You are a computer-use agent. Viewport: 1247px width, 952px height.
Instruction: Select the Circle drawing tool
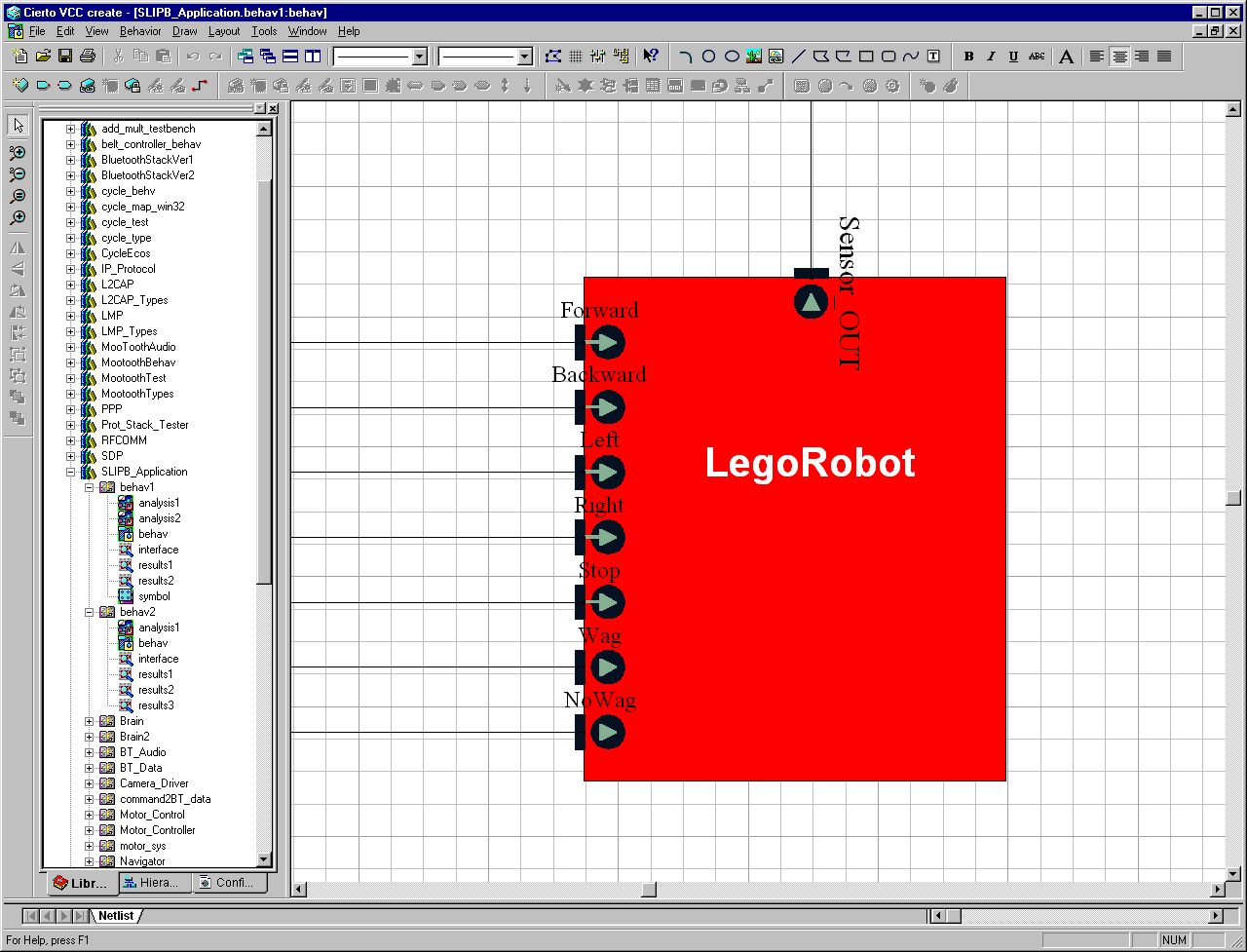pyautogui.click(x=708, y=57)
